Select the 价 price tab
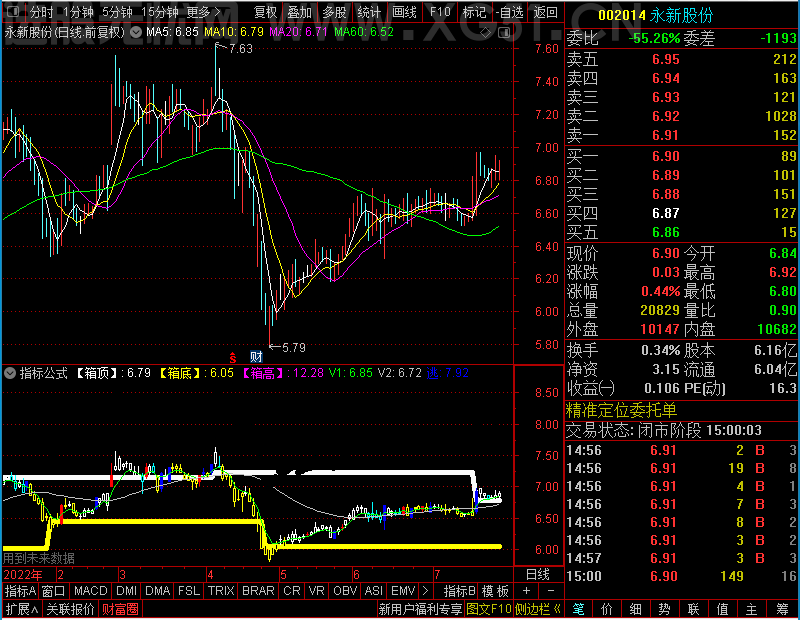 pos(607,609)
